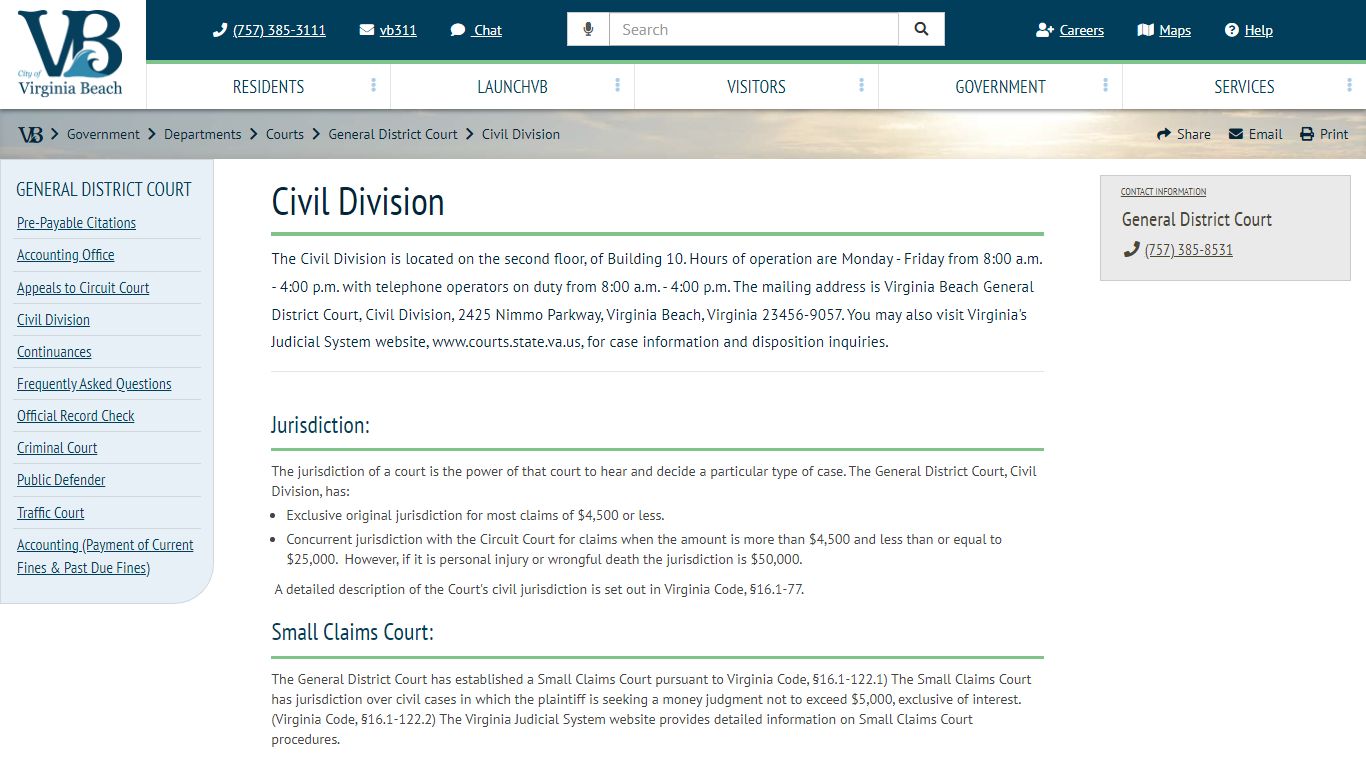Viewport: 1366px width, 768px height.
Task: Go to Government in the breadcrumb
Action: 103,134
